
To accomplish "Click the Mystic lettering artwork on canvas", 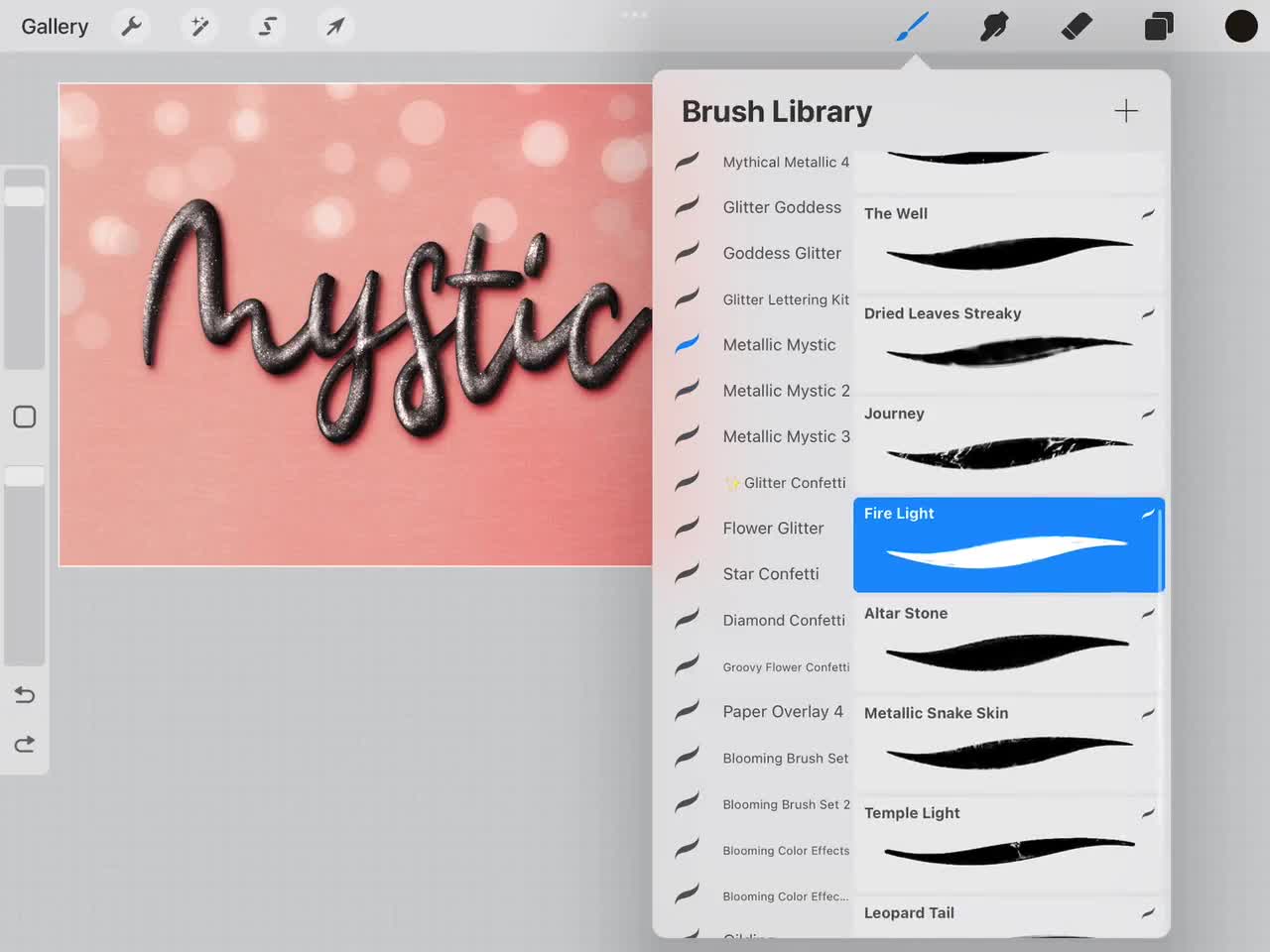I will [x=397, y=322].
